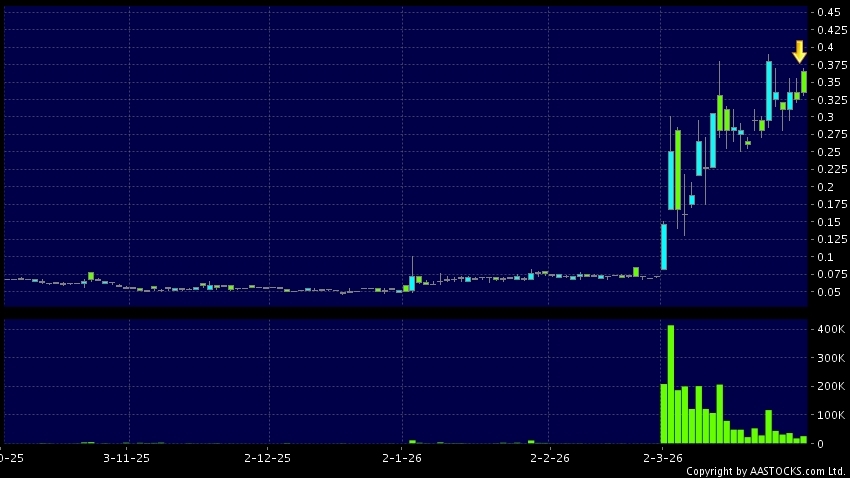Select the 0.3 price level label
Image resolution: width=850 pixels, height=478 pixels.
point(827,117)
